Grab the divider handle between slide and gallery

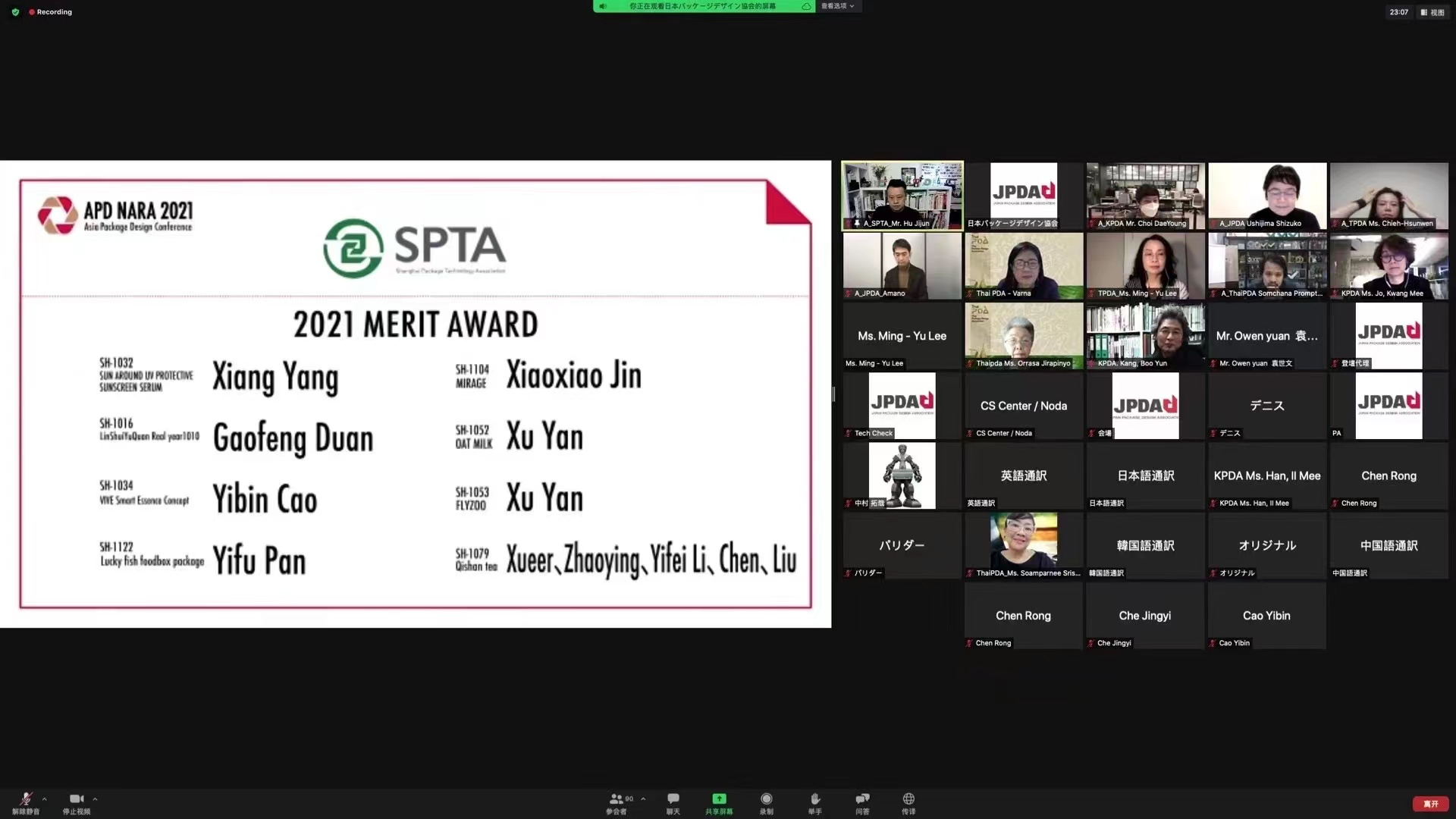pos(833,394)
